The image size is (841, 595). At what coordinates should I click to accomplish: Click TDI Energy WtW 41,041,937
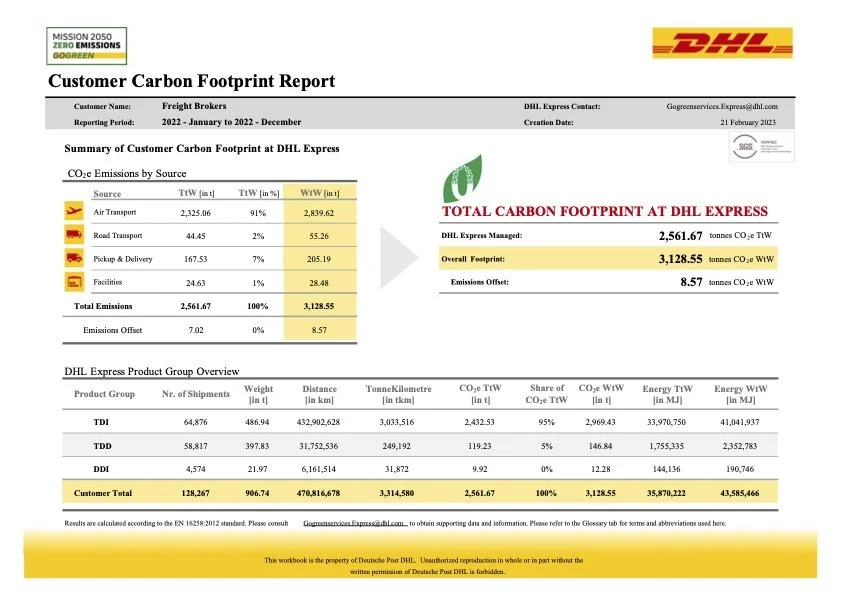coord(740,422)
